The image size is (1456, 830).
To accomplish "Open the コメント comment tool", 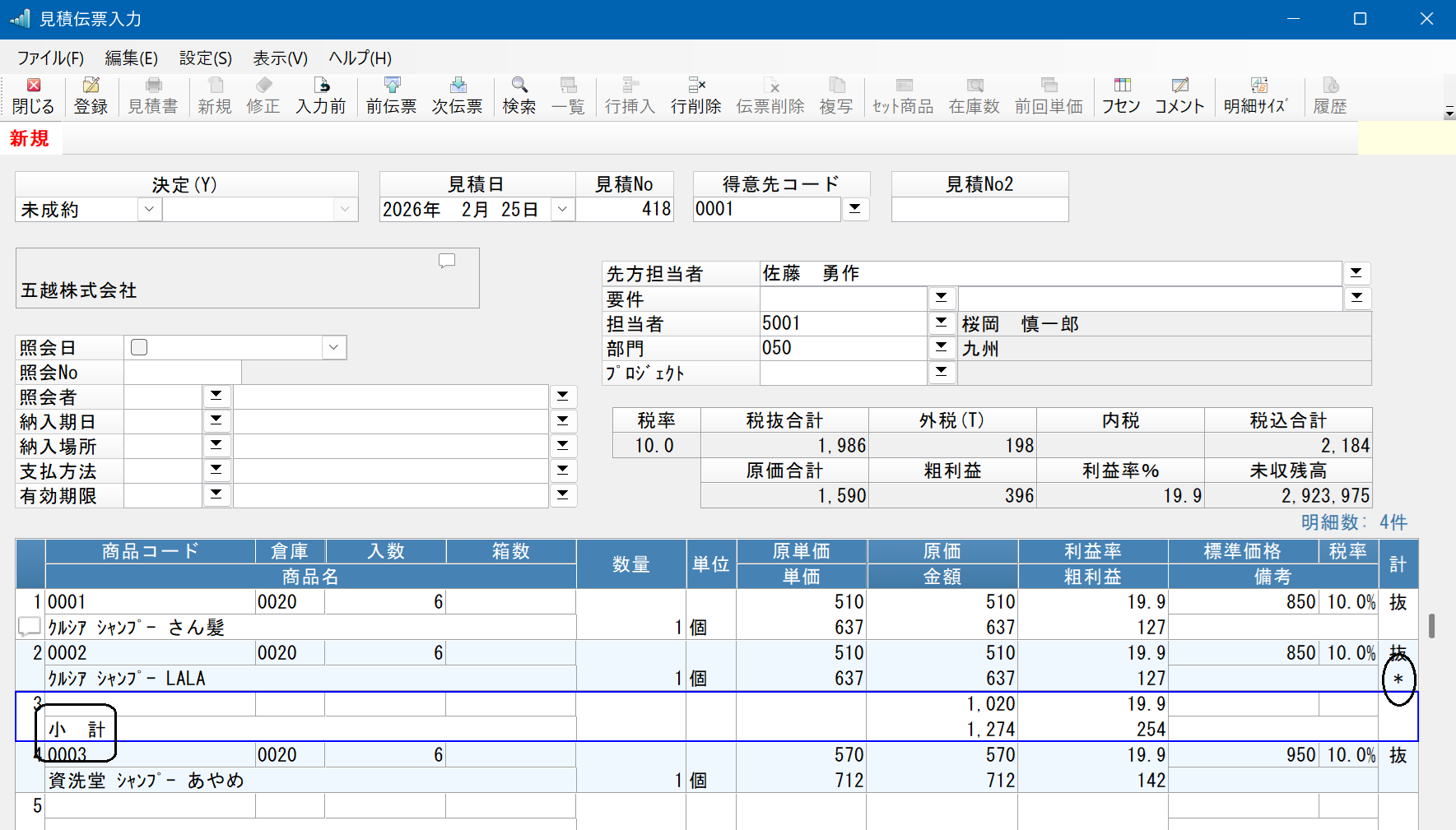I will (x=1179, y=96).
